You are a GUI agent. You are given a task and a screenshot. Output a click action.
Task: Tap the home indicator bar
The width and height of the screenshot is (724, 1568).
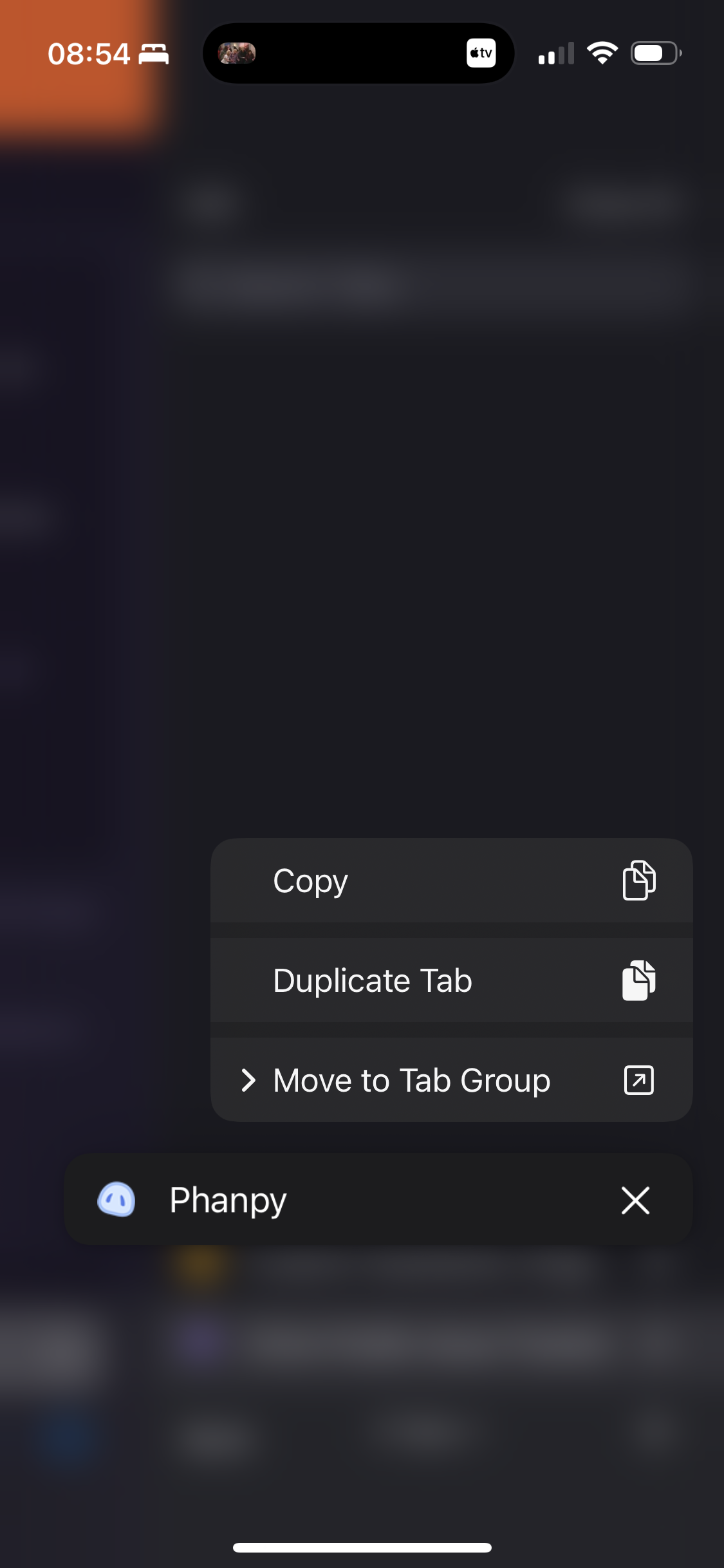click(362, 1547)
